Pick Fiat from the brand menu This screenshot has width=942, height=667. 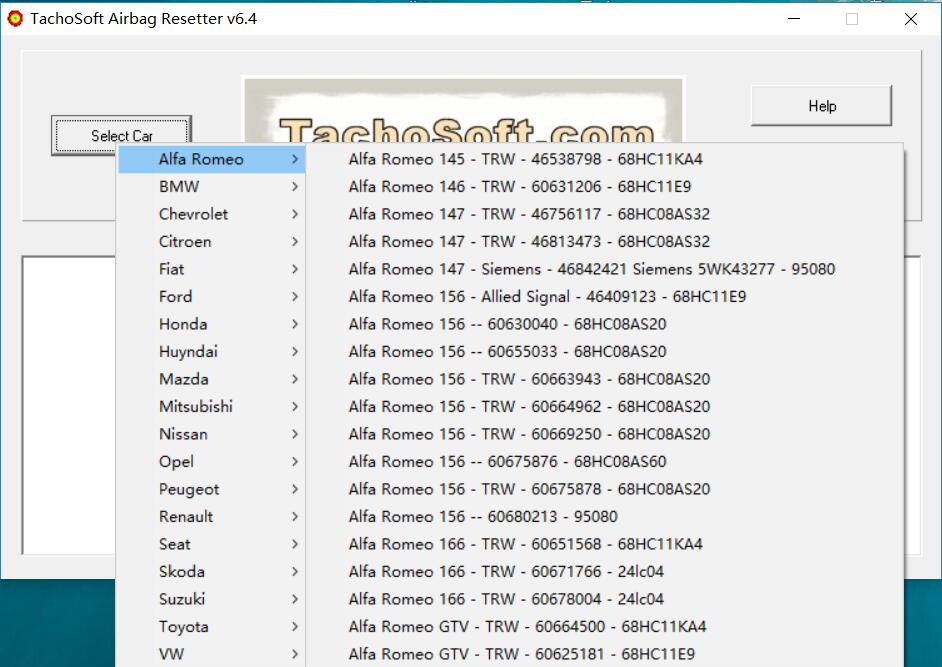(211, 269)
